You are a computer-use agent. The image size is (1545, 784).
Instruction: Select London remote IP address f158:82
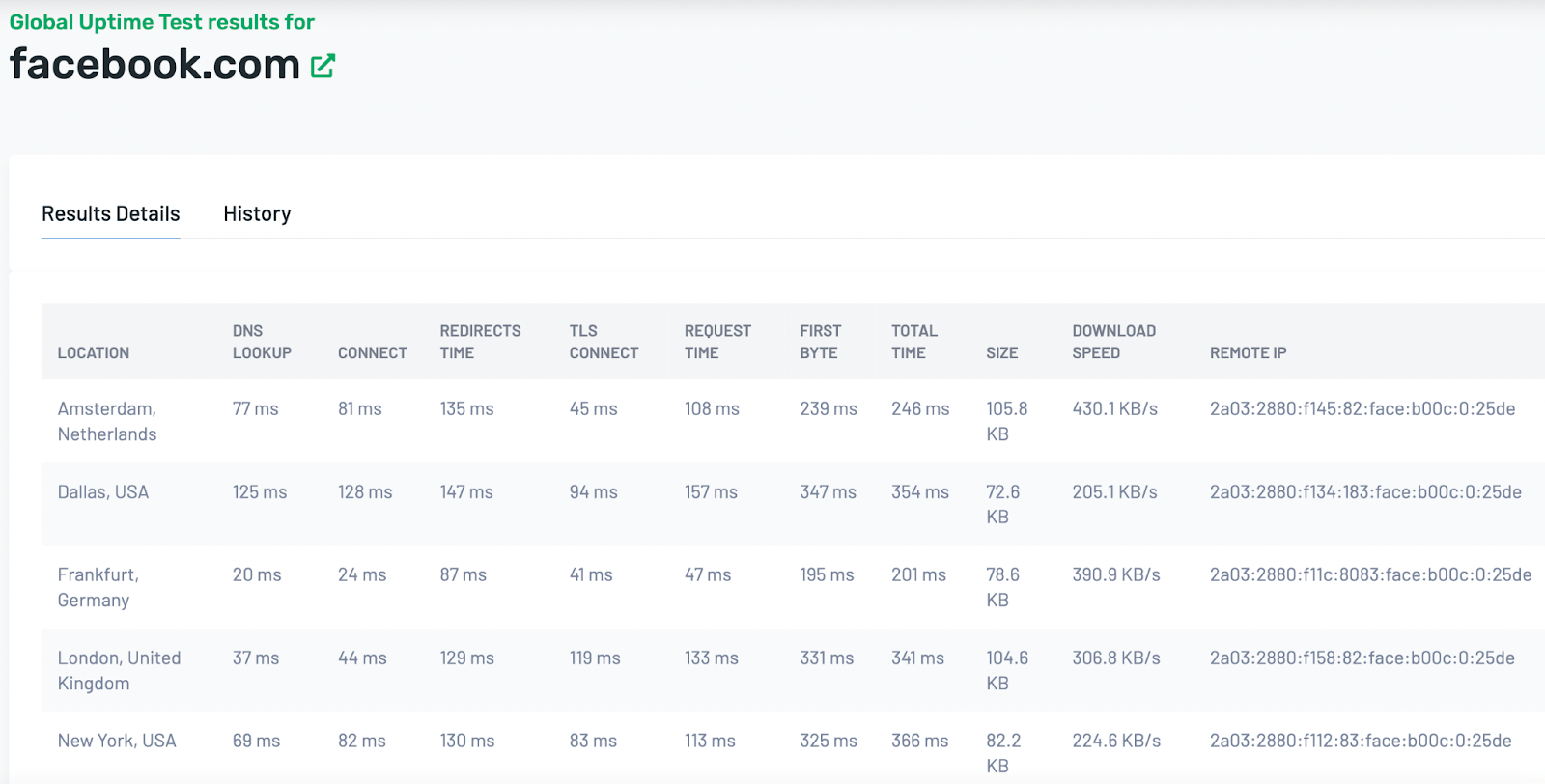tap(1362, 658)
